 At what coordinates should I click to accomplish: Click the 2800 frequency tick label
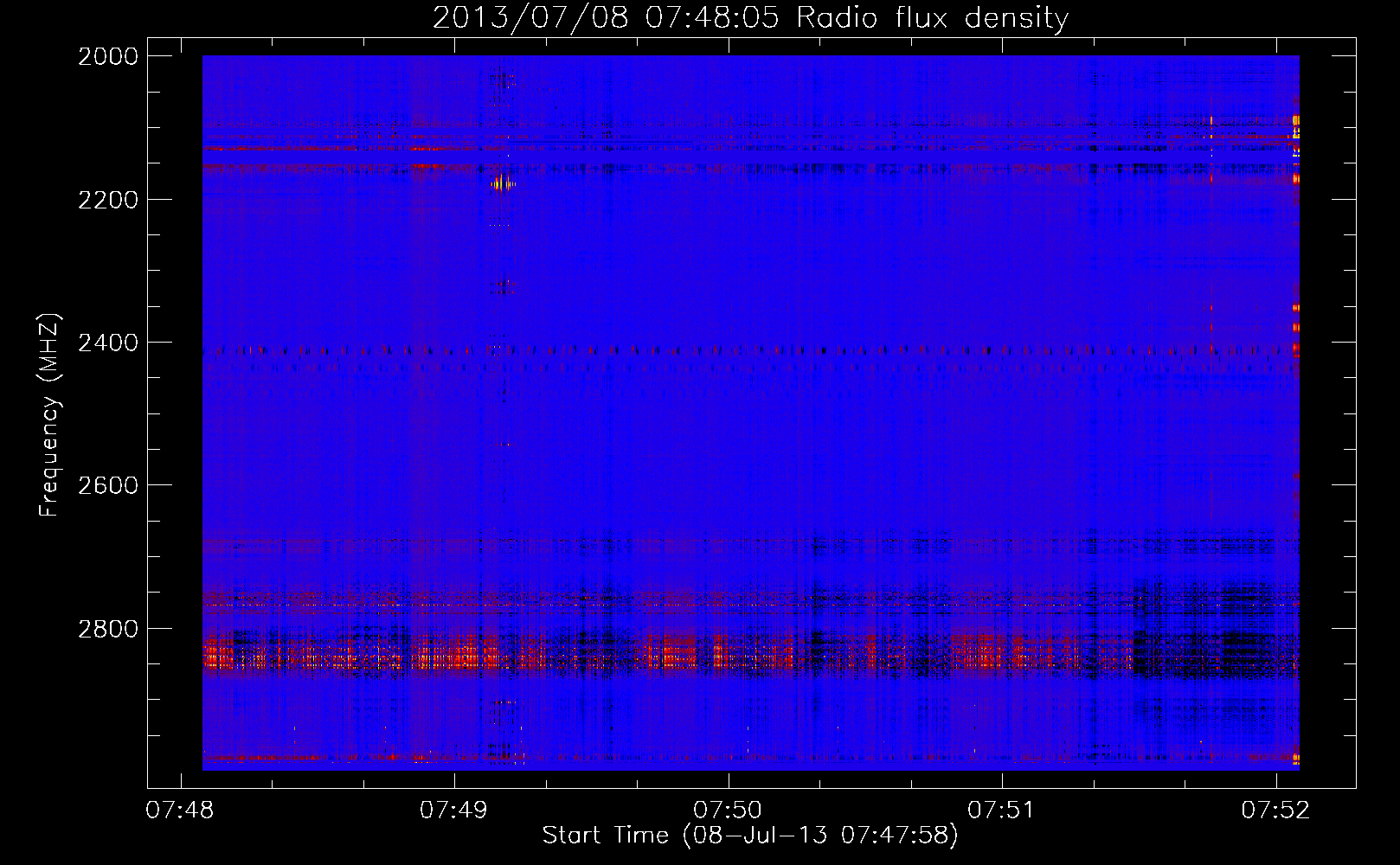[x=108, y=629]
